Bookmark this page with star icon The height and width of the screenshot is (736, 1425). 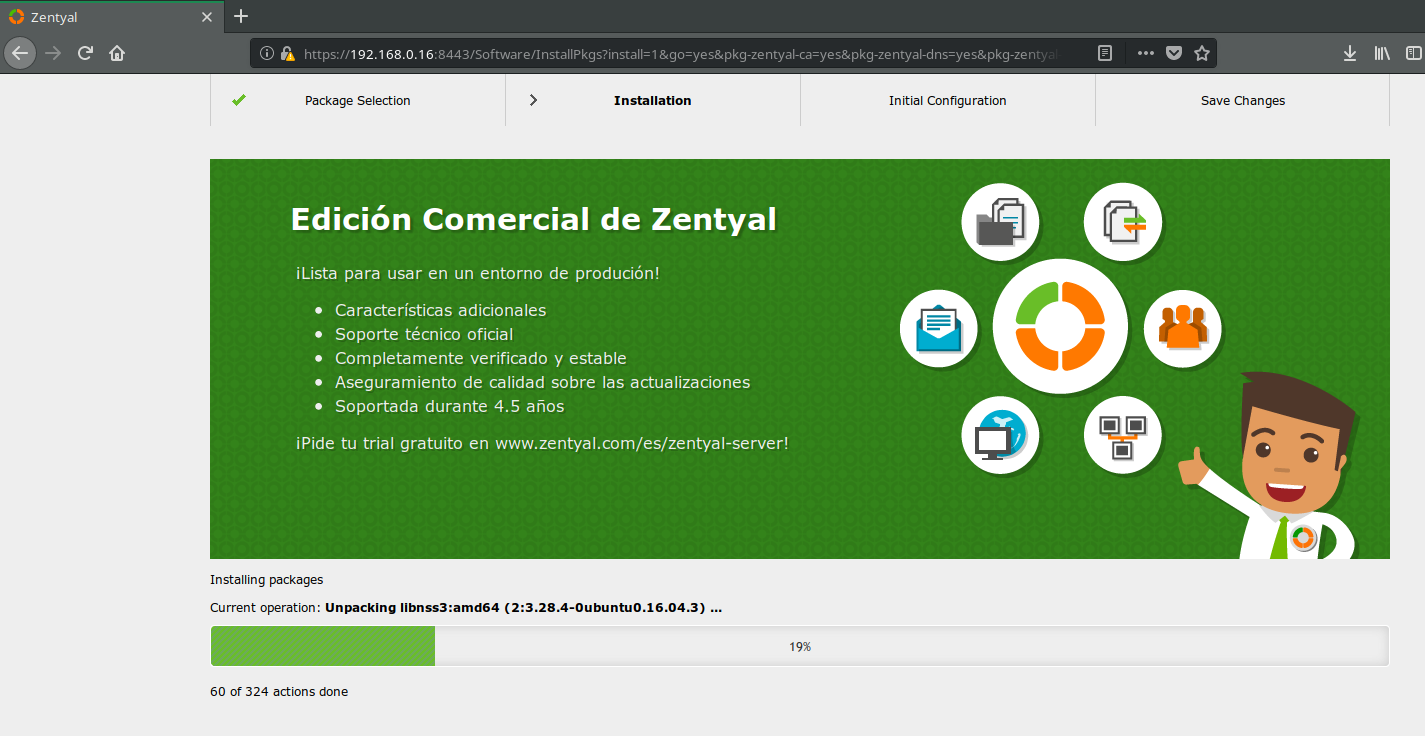pyautogui.click(x=1202, y=53)
